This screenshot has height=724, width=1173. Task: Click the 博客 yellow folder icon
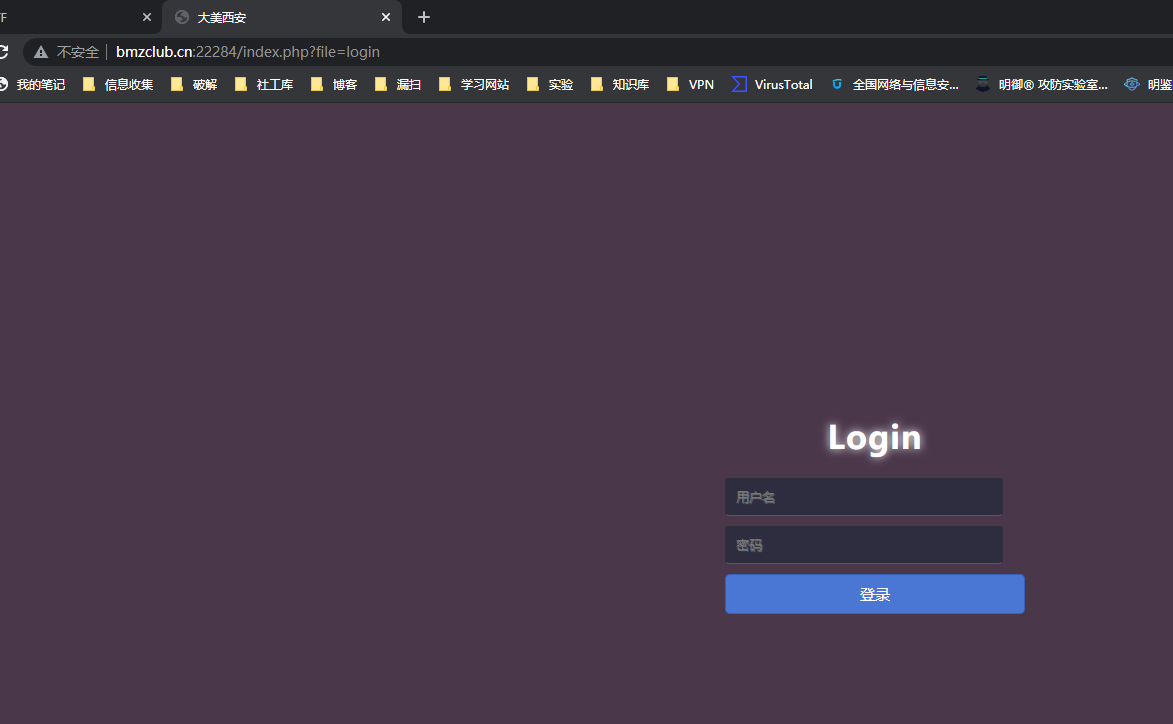pos(317,85)
